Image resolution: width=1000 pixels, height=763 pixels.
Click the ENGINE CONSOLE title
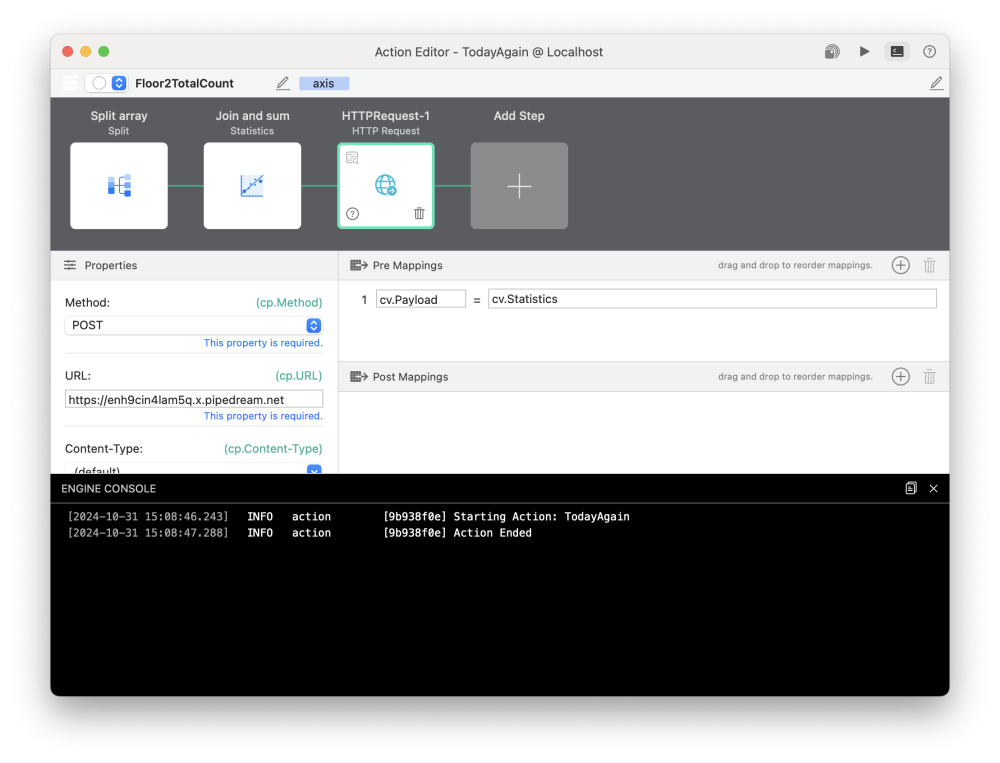tap(108, 489)
